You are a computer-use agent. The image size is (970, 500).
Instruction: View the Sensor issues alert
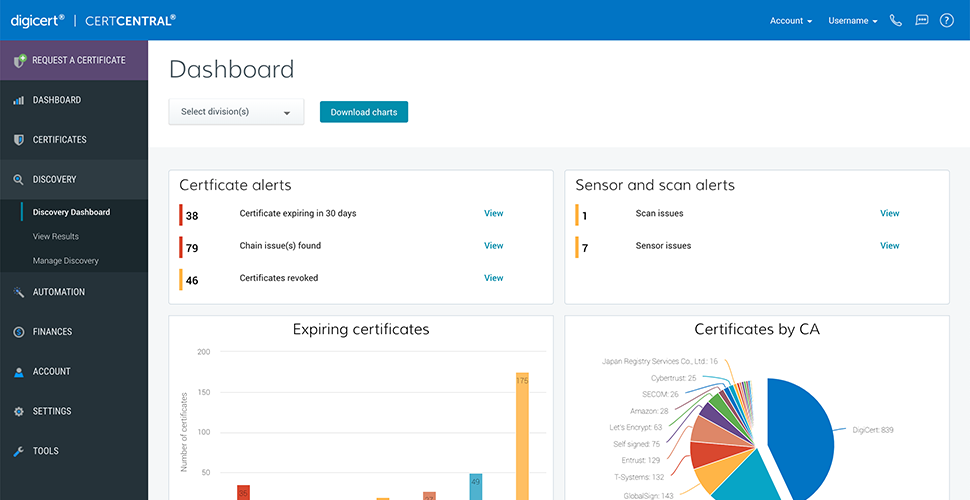click(889, 245)
